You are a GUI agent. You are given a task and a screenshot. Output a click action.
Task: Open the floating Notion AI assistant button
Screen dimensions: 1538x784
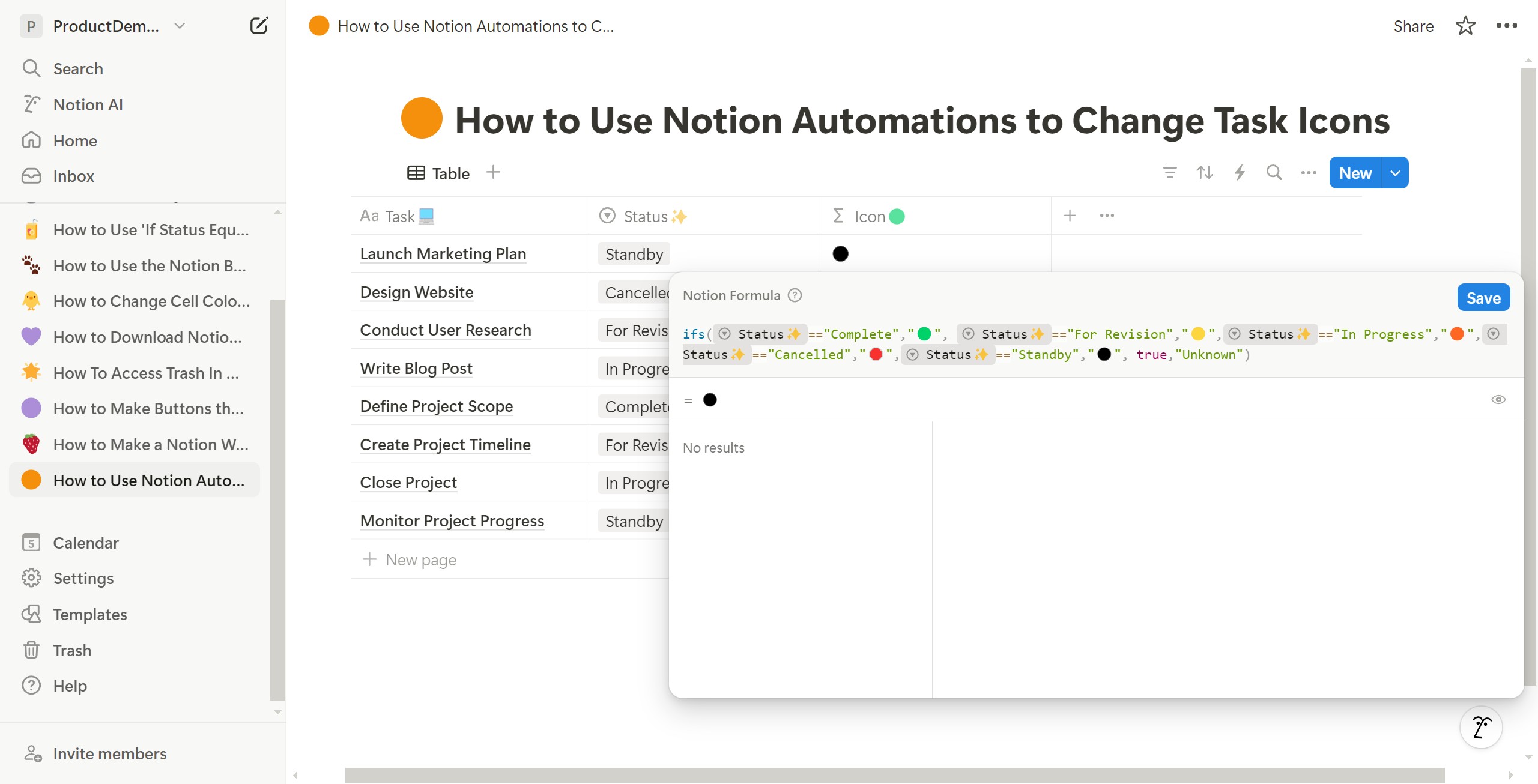click(x=1481, y=727)
